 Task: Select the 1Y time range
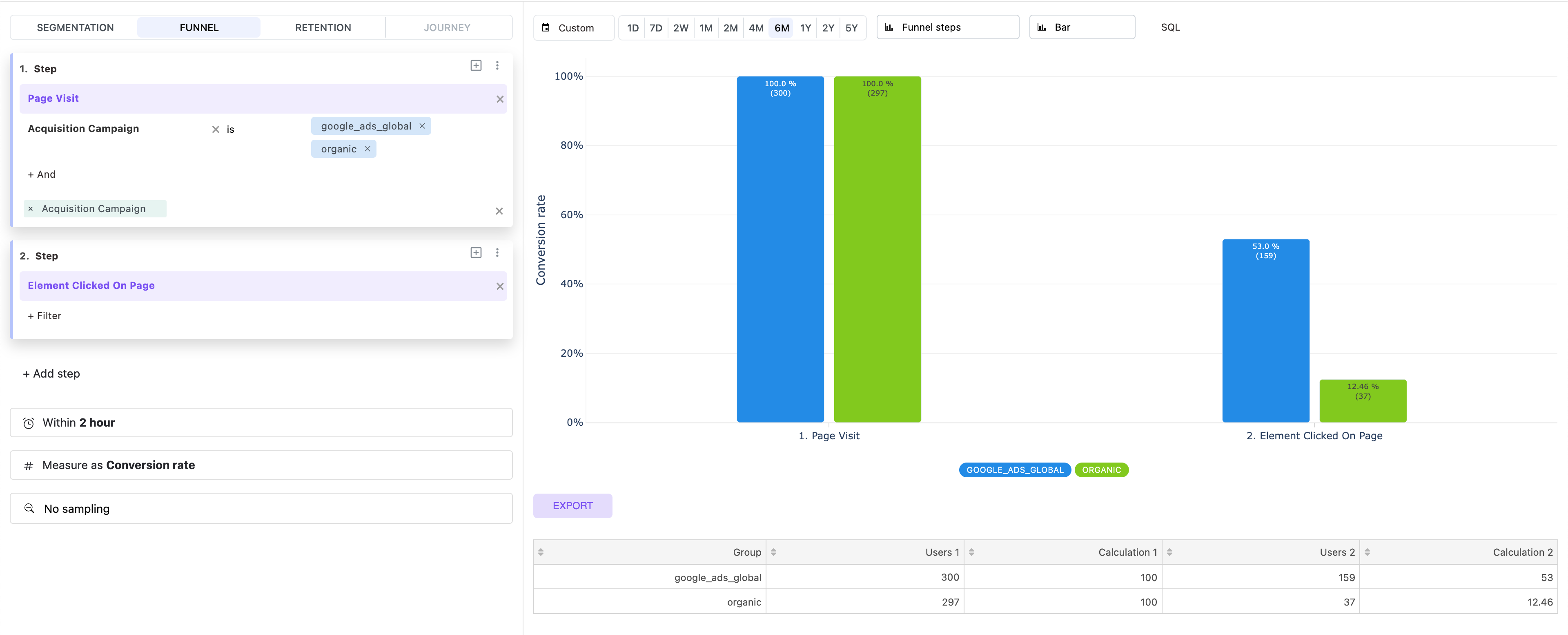pos(805,28)
